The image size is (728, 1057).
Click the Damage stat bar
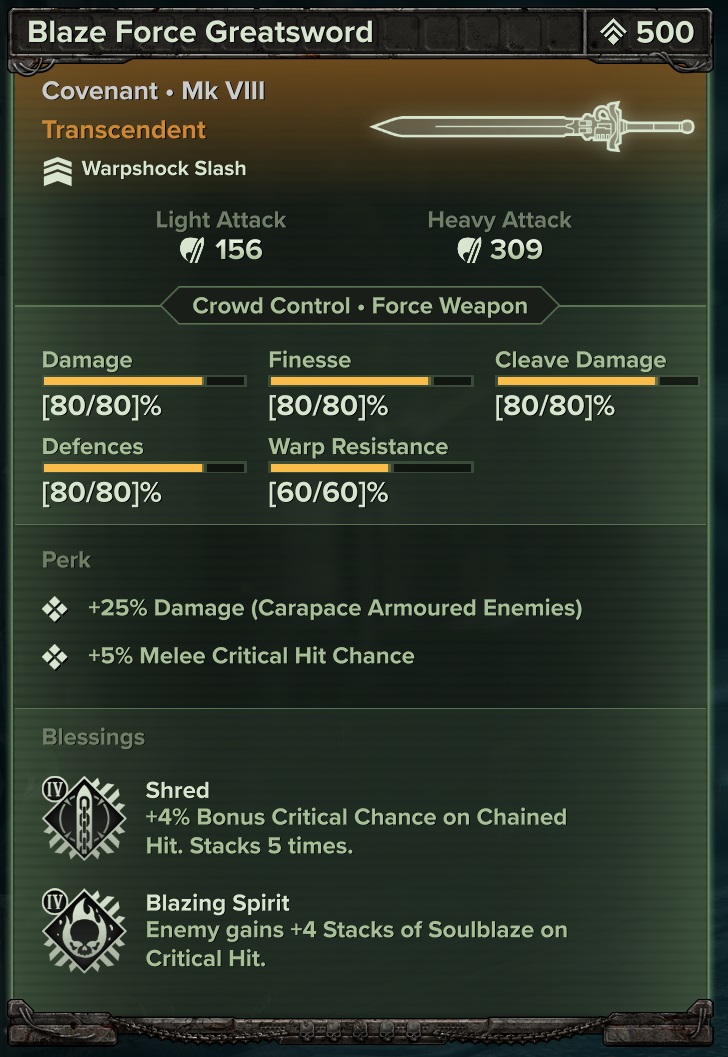(x=144, y=381)
